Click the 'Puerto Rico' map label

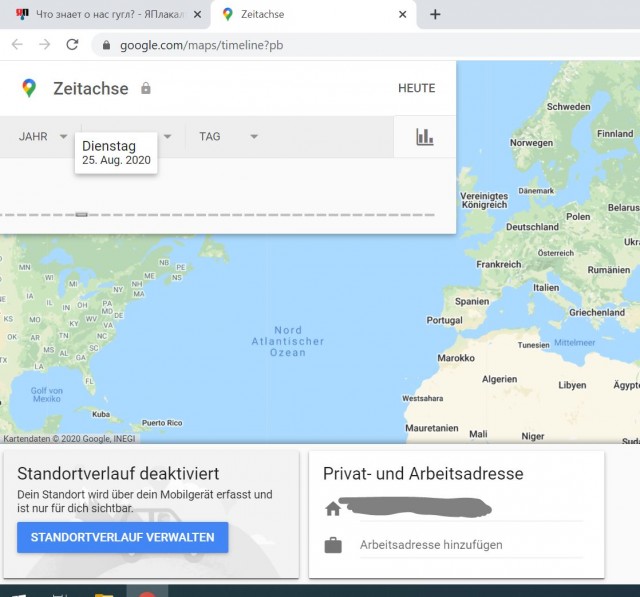[x=162, y=423]
